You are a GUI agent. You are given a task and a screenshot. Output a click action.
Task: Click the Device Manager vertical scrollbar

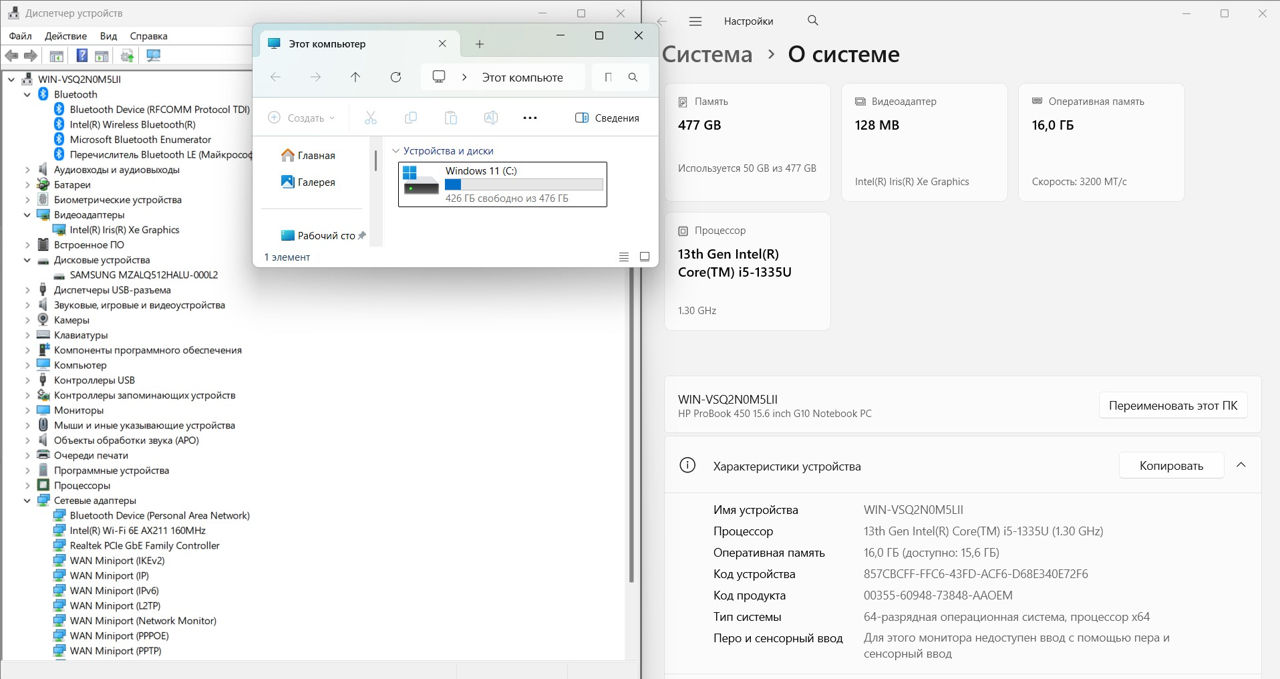pyautogui.click(x=631, y=420)
